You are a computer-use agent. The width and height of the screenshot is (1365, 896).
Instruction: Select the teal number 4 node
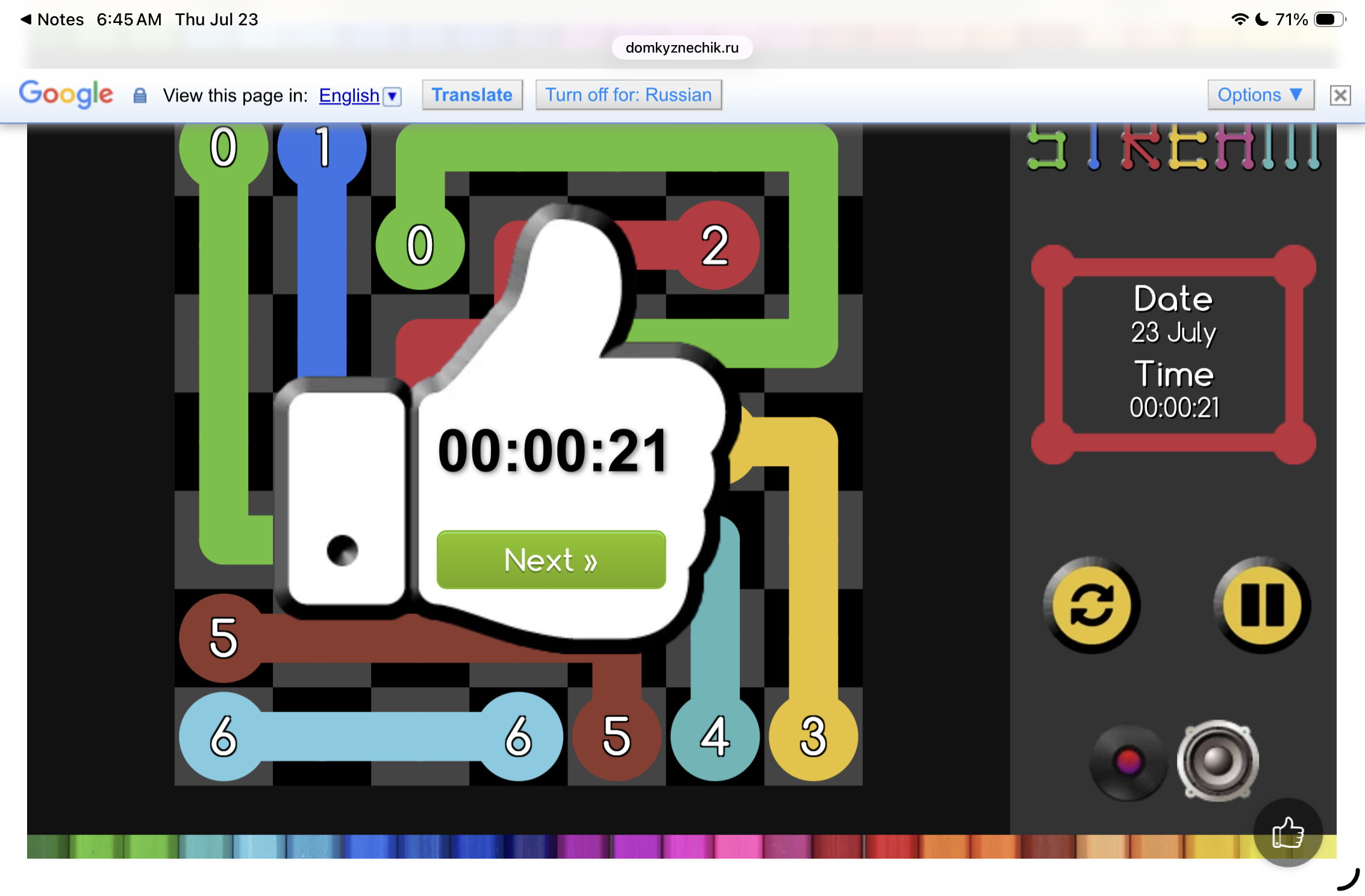pos(715,736)
